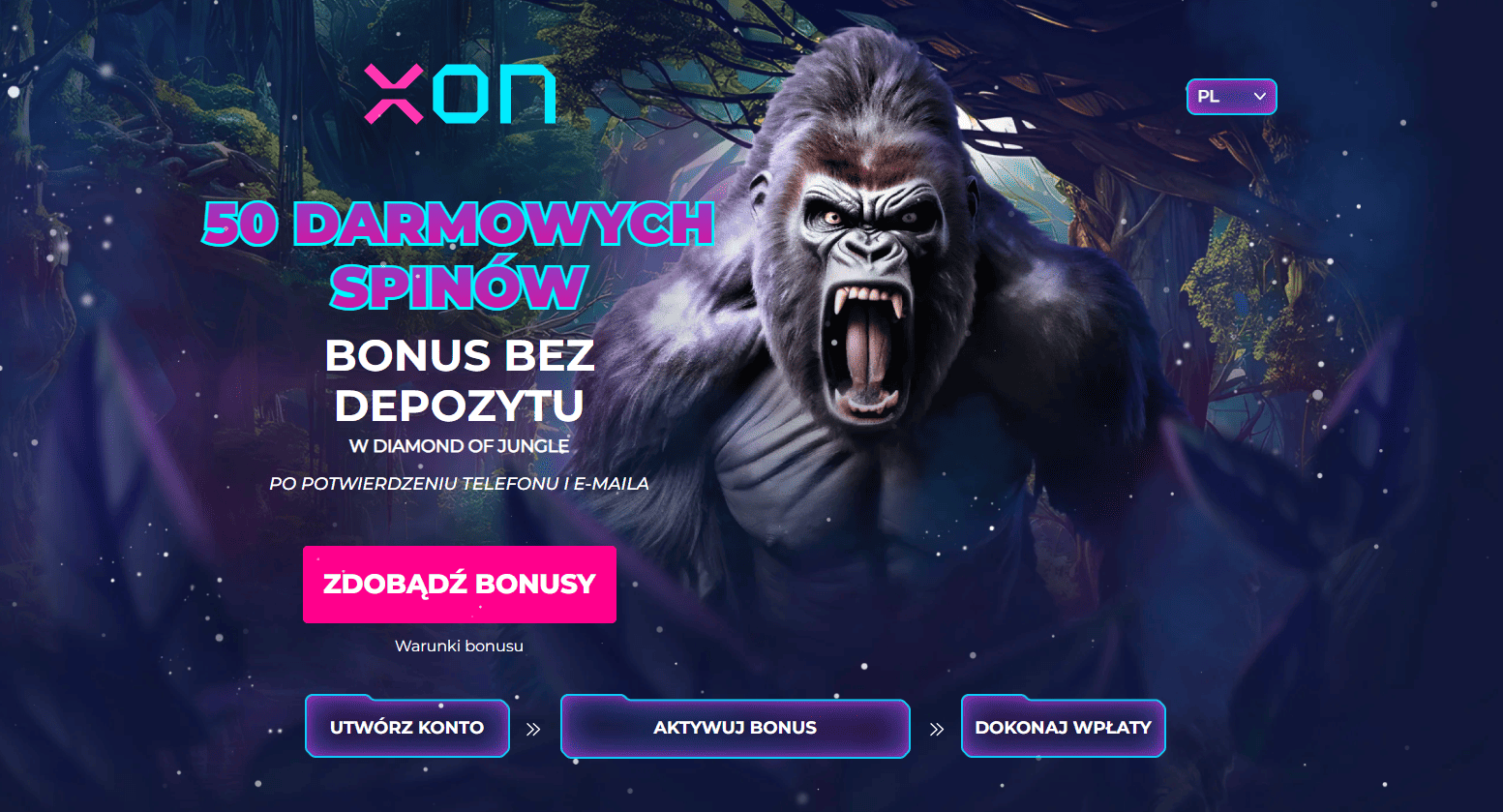Viewport: 1503px width, 812px height.
Task: Click the PL label in the language selector
Action: (x=1209, y=97)
